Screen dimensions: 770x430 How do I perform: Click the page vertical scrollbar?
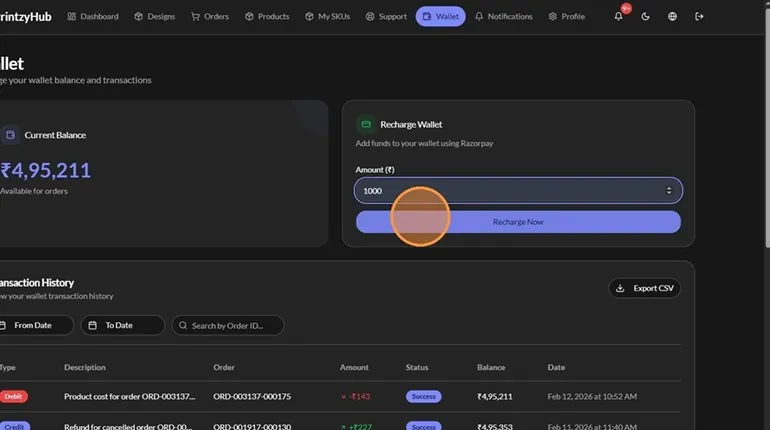coord(768,128)
